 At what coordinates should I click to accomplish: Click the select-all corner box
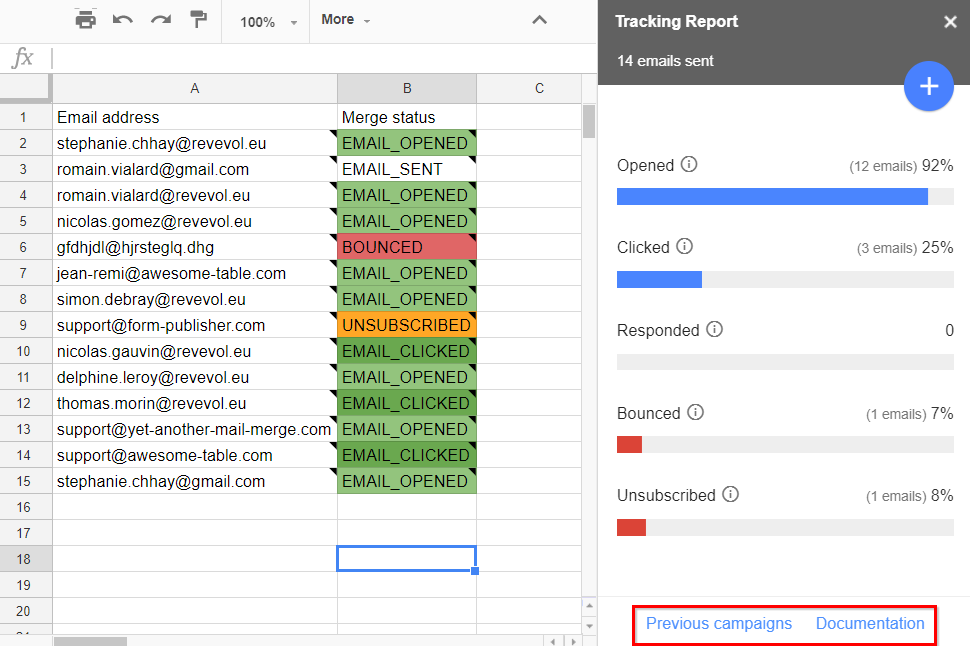(25, 88)
